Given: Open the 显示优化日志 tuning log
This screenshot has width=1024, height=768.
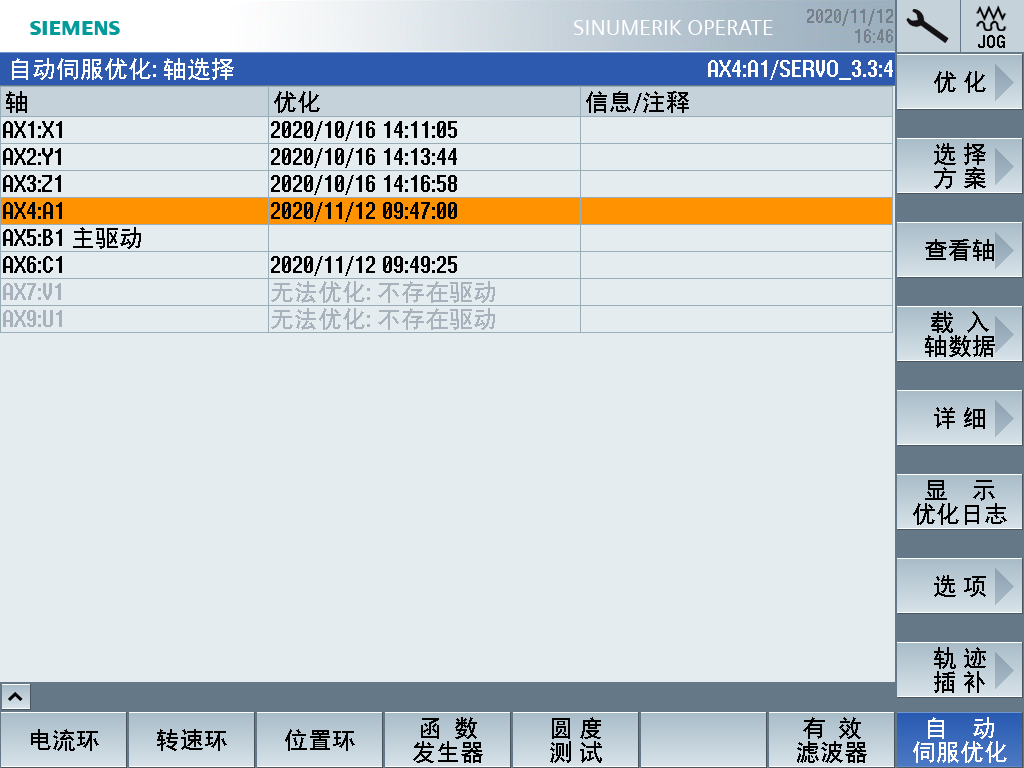Looking at the screenshot, I should 957,502.
